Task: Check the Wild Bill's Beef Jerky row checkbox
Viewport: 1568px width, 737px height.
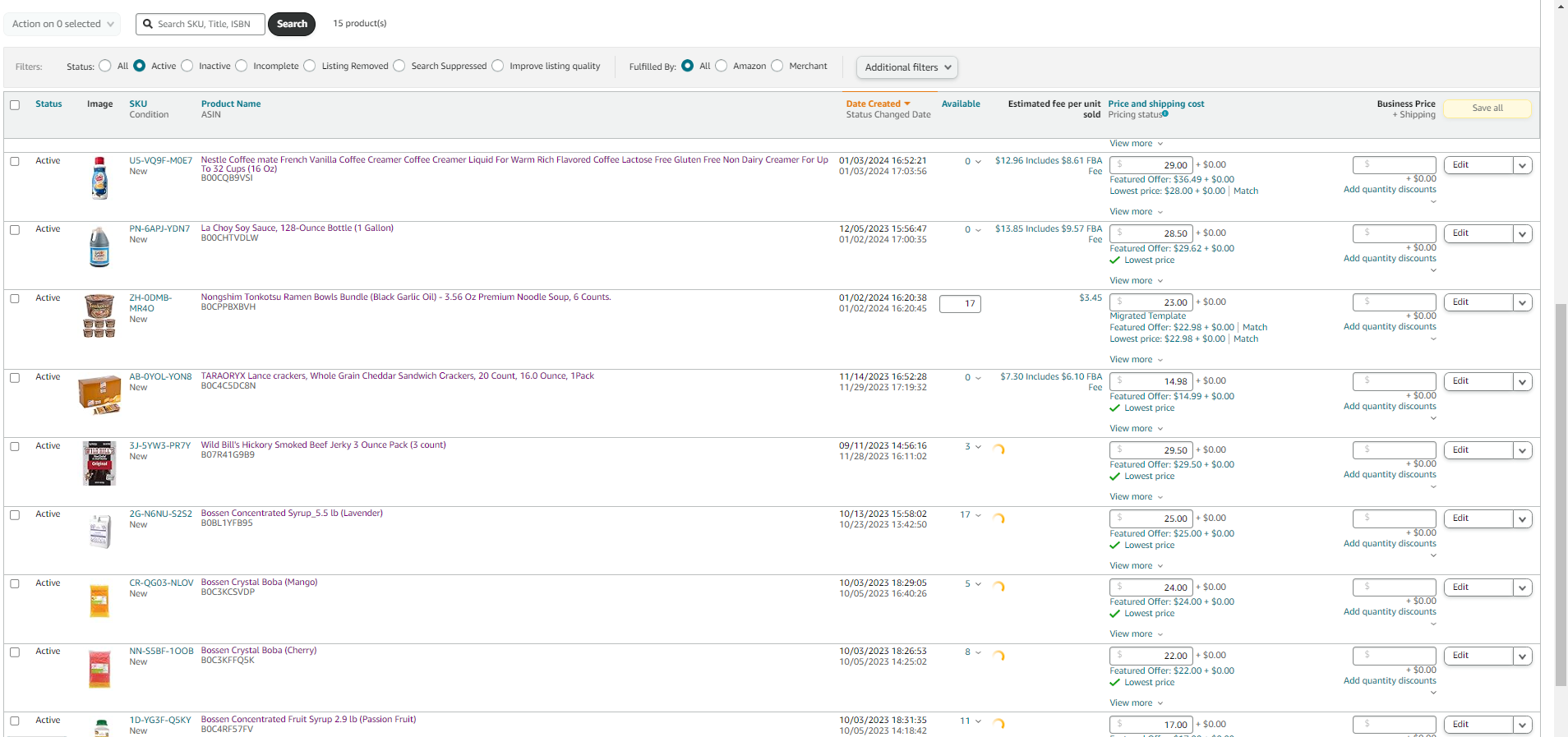Action: point(15,446)
